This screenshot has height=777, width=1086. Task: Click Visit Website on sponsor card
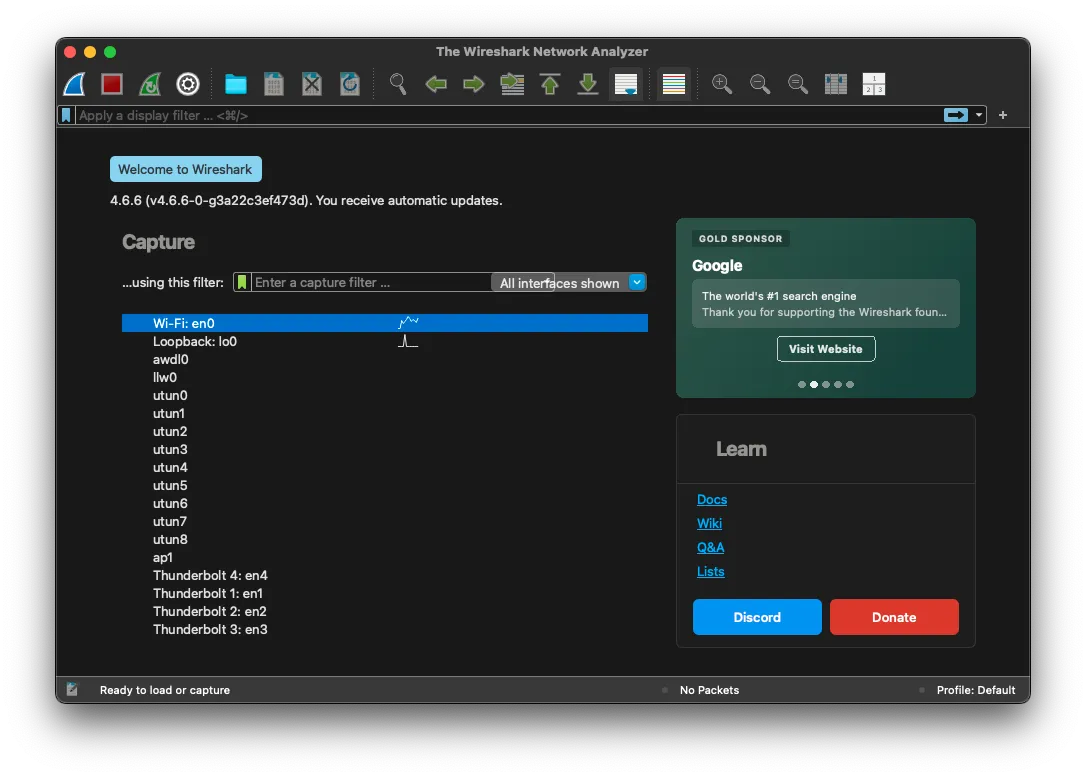(x=826, y=349)
